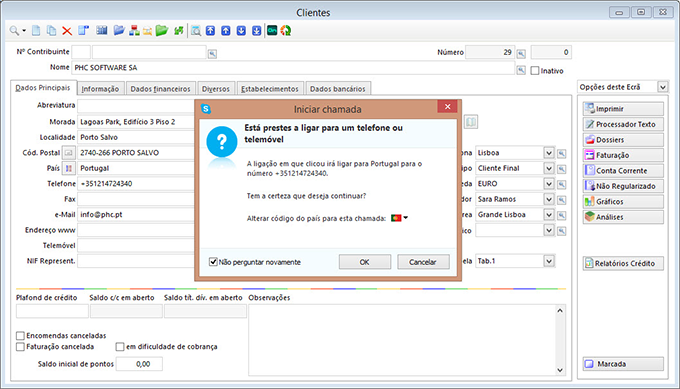Click the Imprimir button
680x389 pixels.
pos(623,109)
